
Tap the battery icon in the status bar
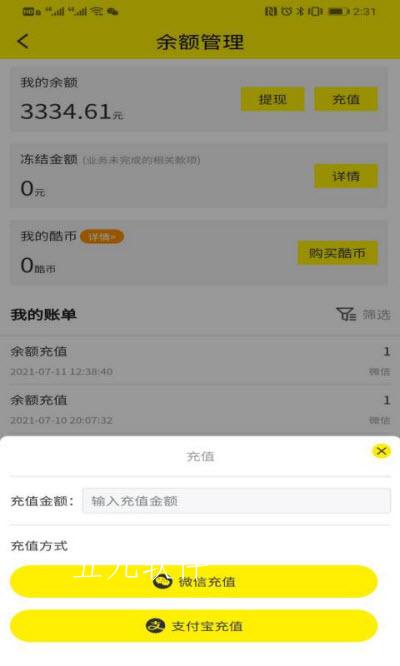click(338, 11)
